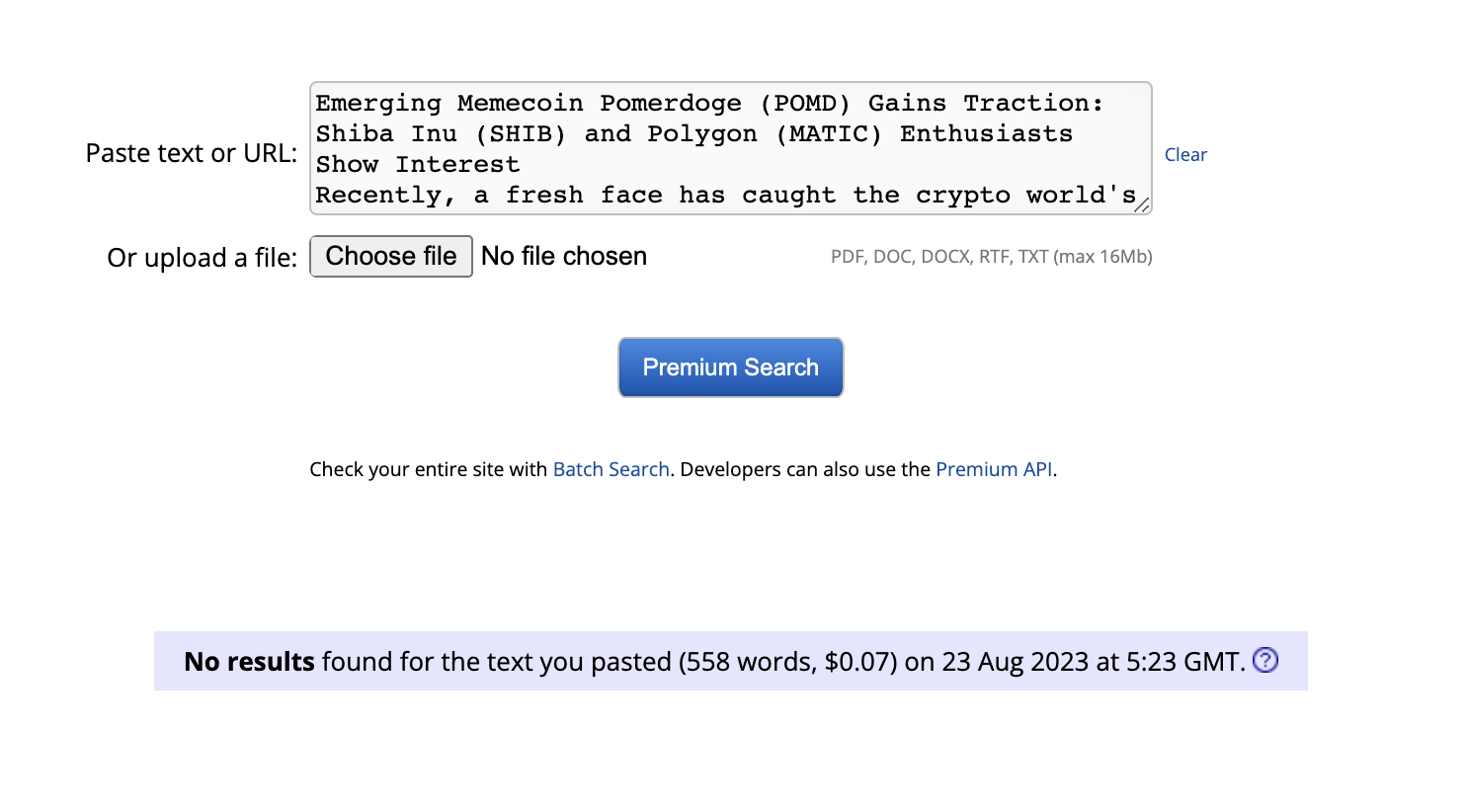This screenshot has width=1466, height=812.
Task: Click the No file chosen label
Action: [x=564, y=256]
